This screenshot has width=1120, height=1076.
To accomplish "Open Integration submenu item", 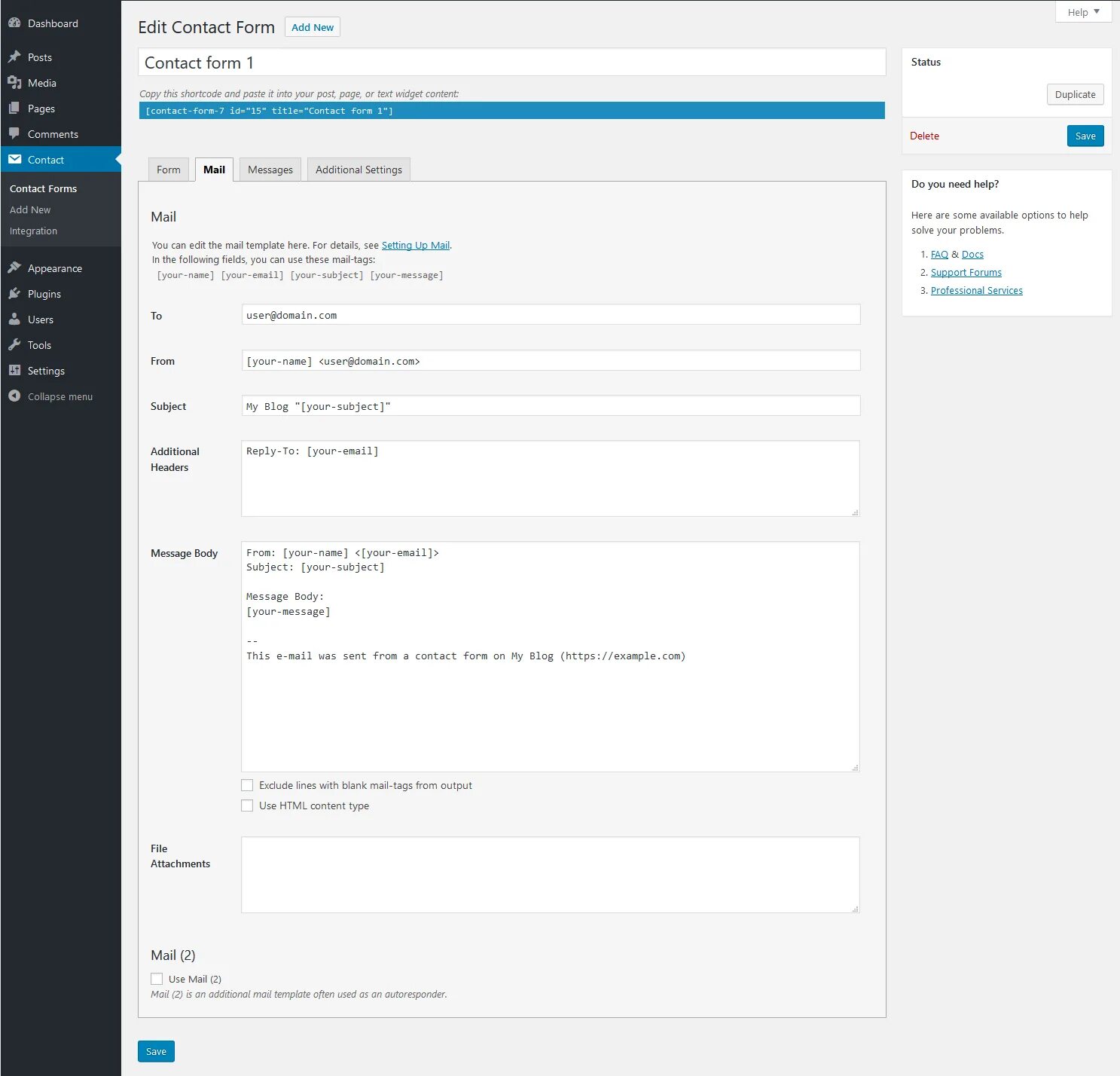I will (x=33, y=231).
